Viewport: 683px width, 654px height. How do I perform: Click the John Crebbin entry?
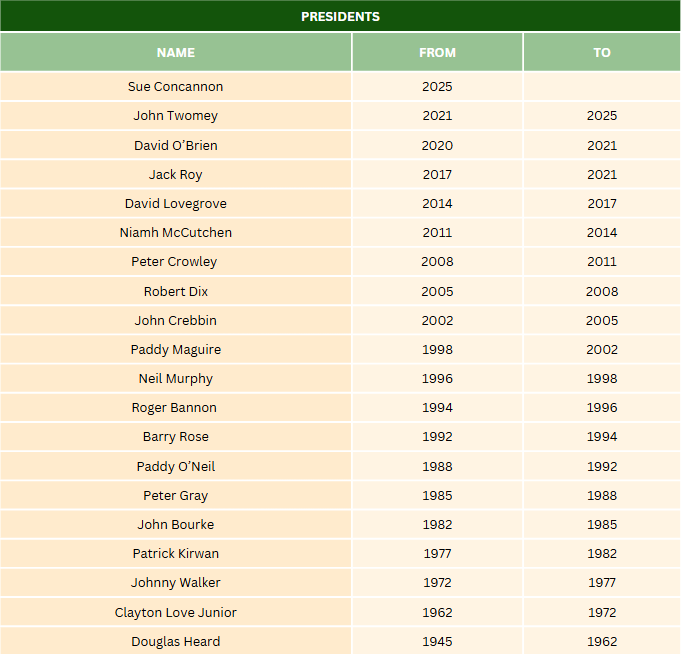[176, 320]
